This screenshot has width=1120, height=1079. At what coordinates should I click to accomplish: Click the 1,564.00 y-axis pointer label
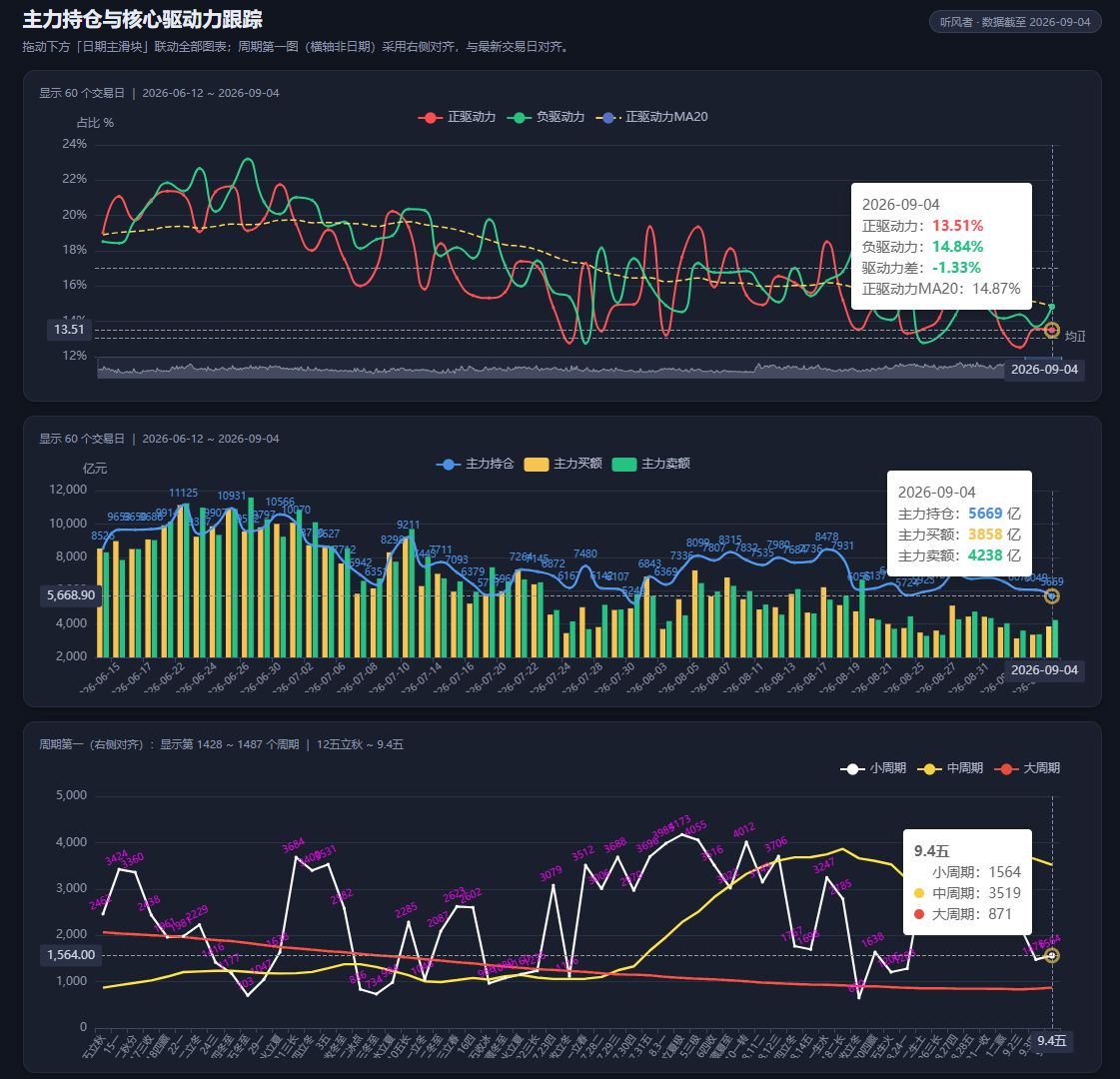tap(71, 955)
